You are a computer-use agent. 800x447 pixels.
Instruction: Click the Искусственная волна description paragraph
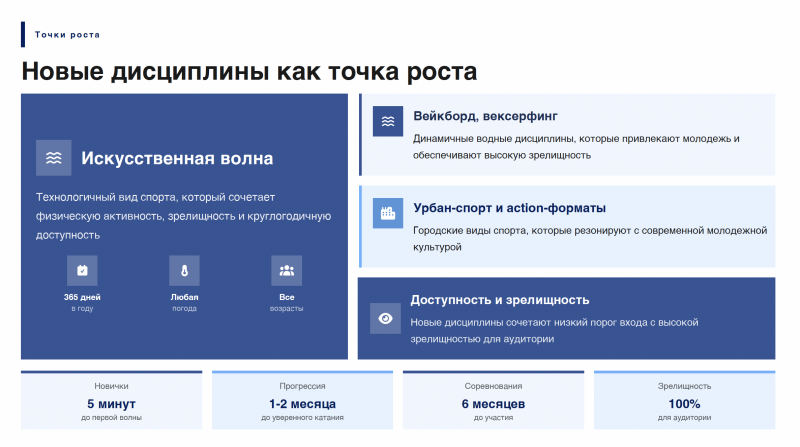(x=183, y=216)
